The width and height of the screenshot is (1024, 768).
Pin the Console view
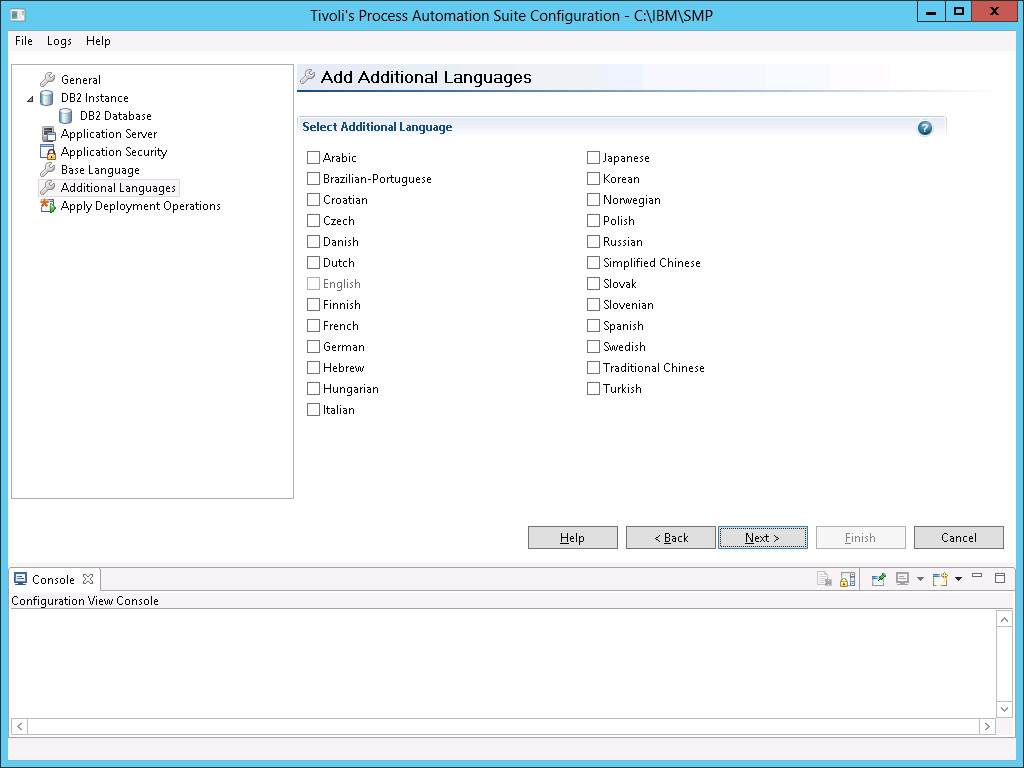coord(879,579)
